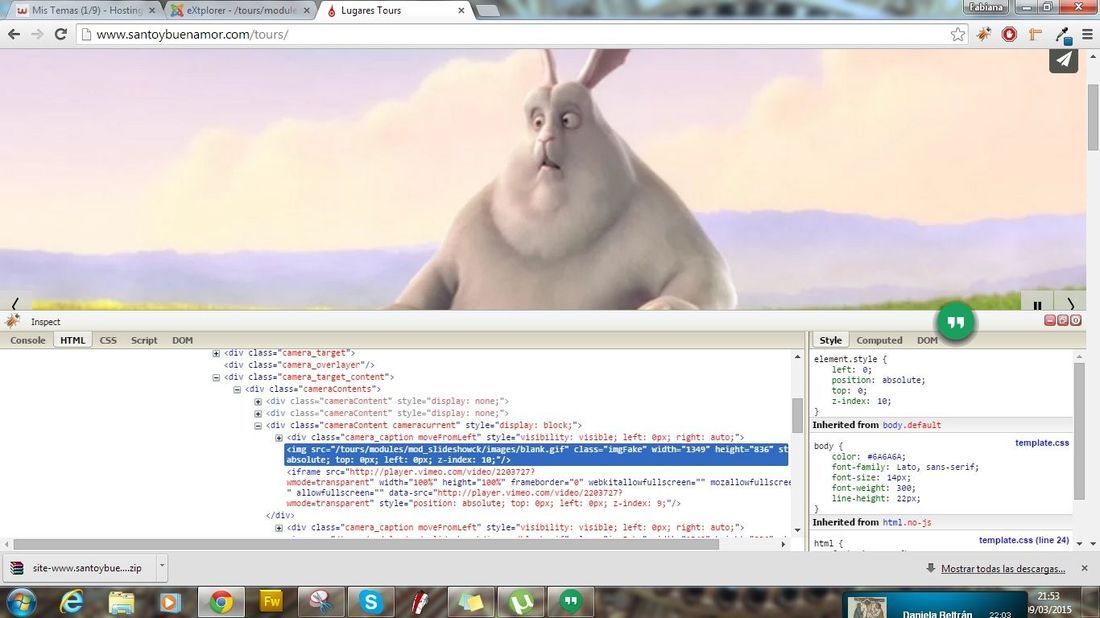
Task: Expand the camera_caption div below the closing div
Action: [x=279, y=528]
